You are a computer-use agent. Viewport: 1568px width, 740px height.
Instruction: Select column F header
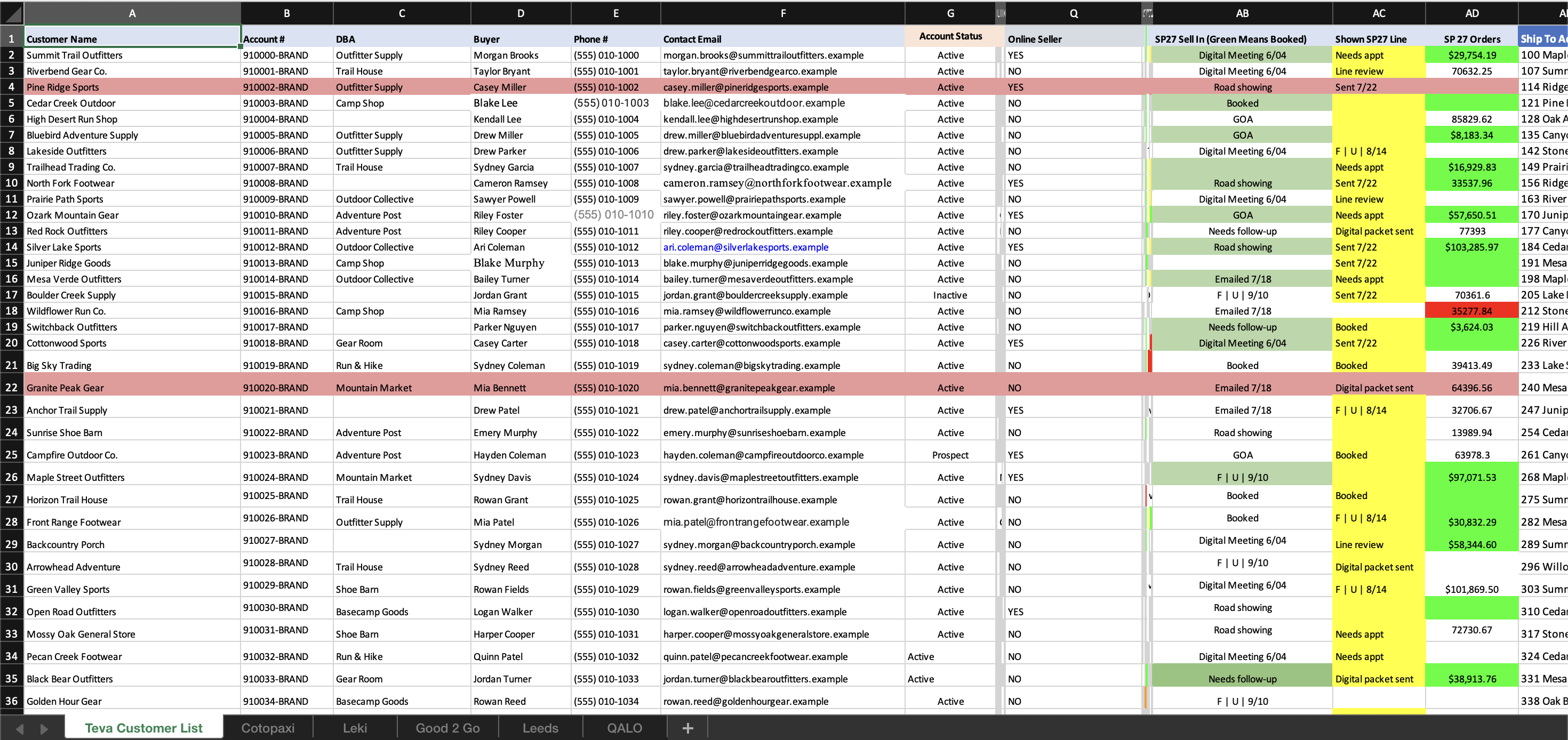pos(783,13)
